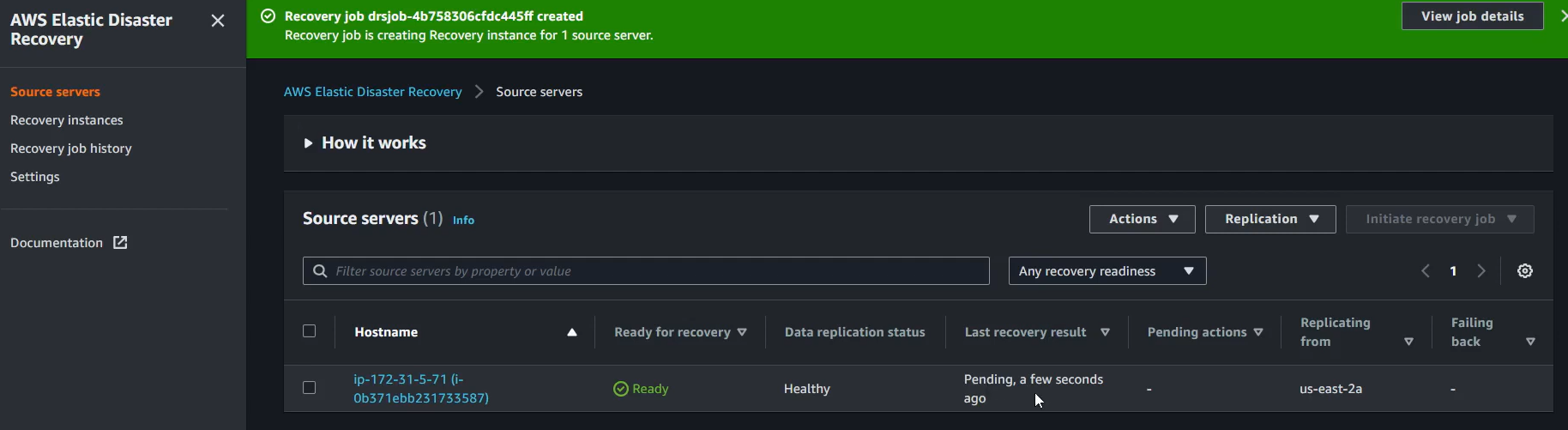
Task: Click Source servers breadcrumb text
Action: click(540, 92)
